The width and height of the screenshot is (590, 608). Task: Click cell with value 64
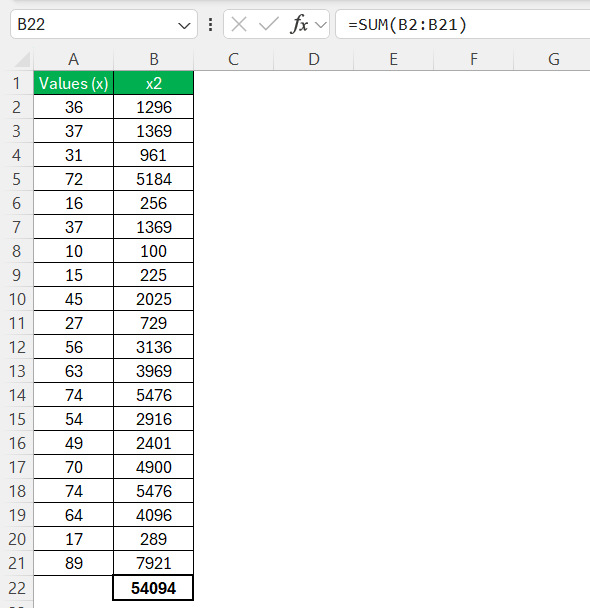point(74,515)
